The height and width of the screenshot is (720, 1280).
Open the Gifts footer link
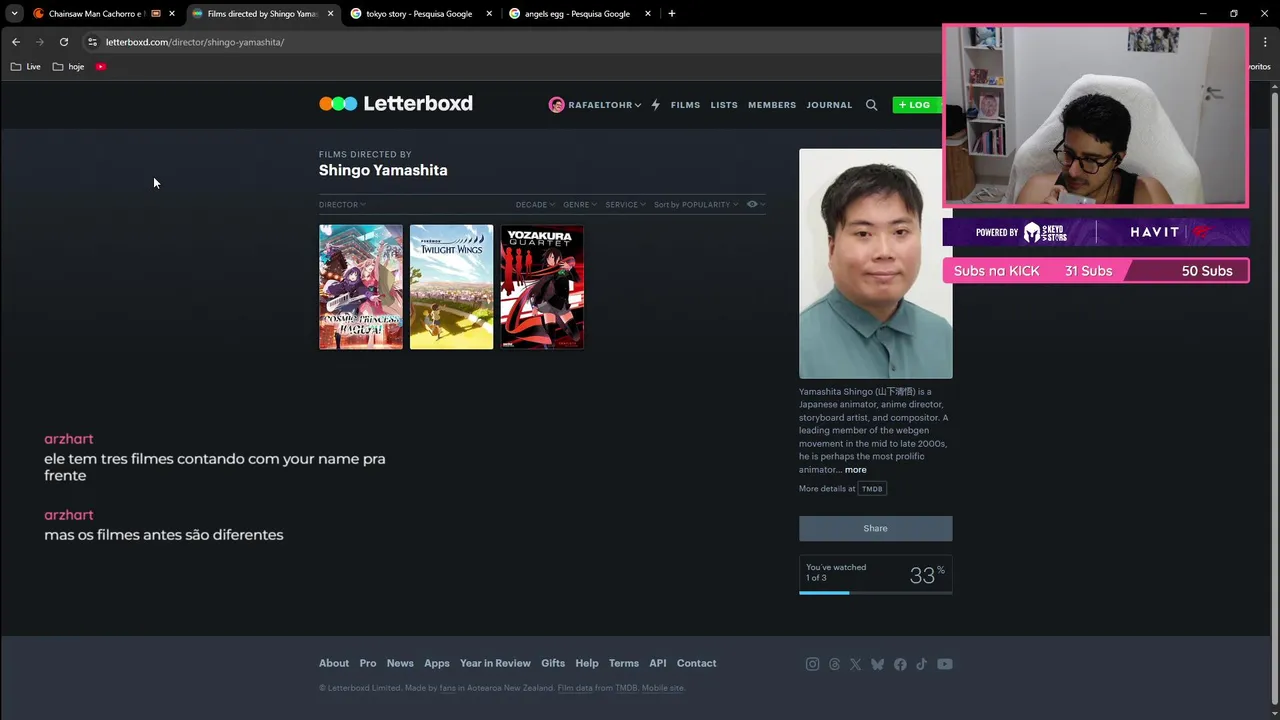click(553, 663)
